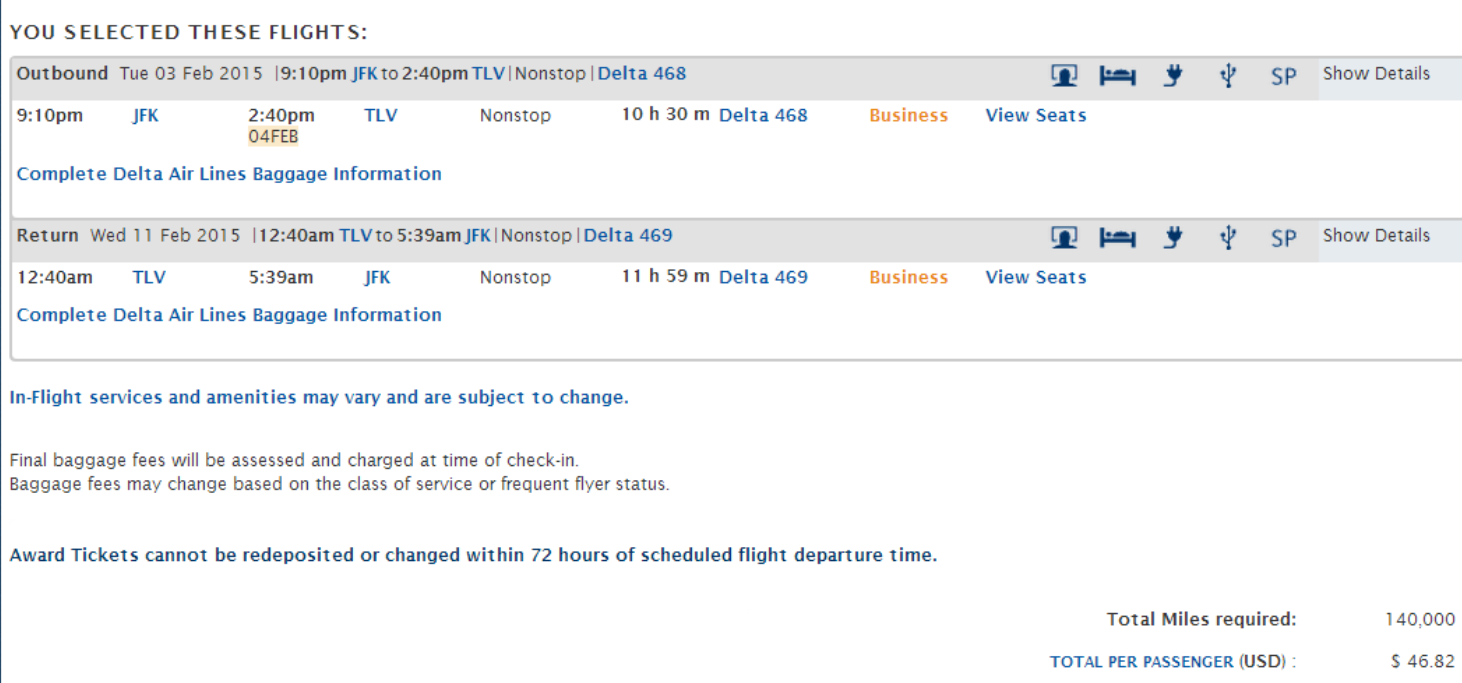The width and height of the screenshot is (1462, 683).
Task: Click the return personal video entertainment icon
Action: pos(1064,237)
